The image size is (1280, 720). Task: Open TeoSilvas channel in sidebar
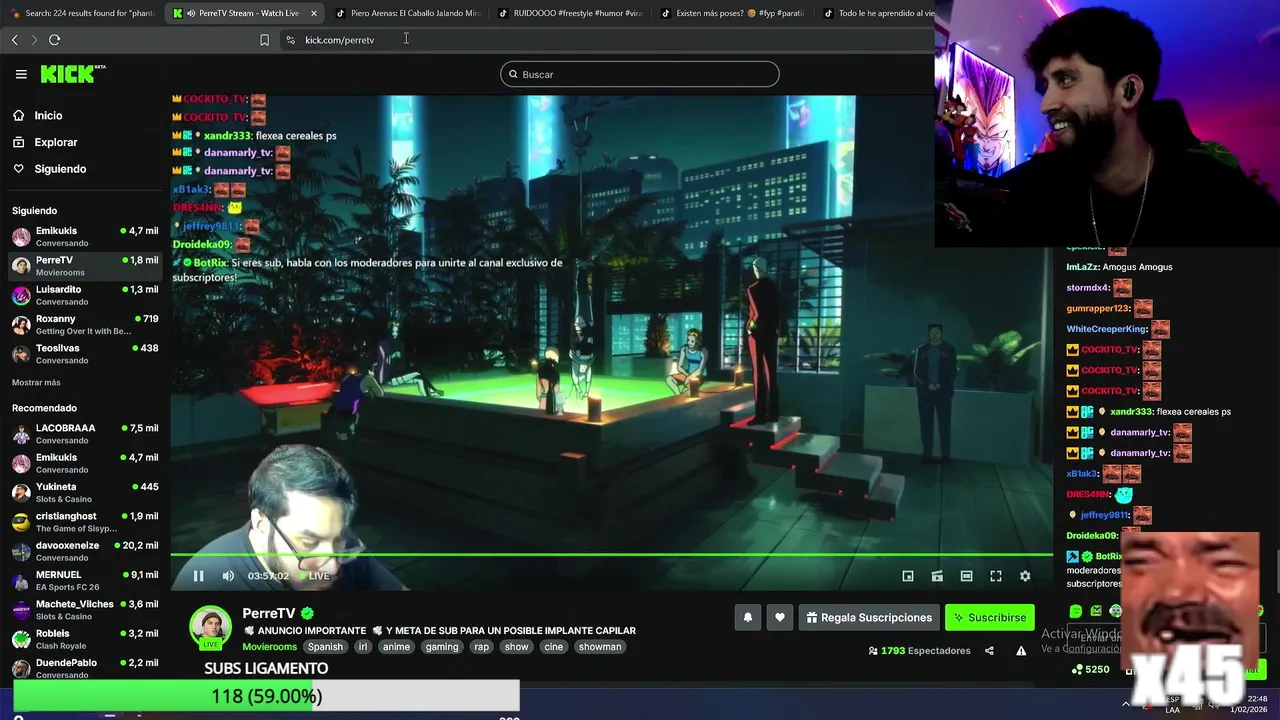point(85,354)
